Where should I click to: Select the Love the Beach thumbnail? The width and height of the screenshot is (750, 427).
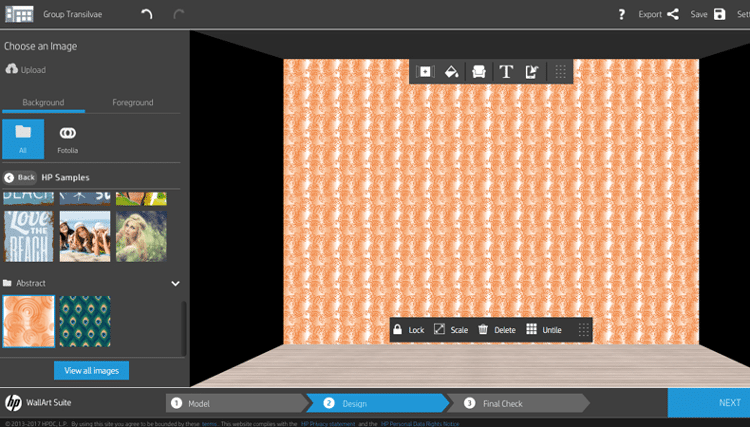(x=29, y=237)
